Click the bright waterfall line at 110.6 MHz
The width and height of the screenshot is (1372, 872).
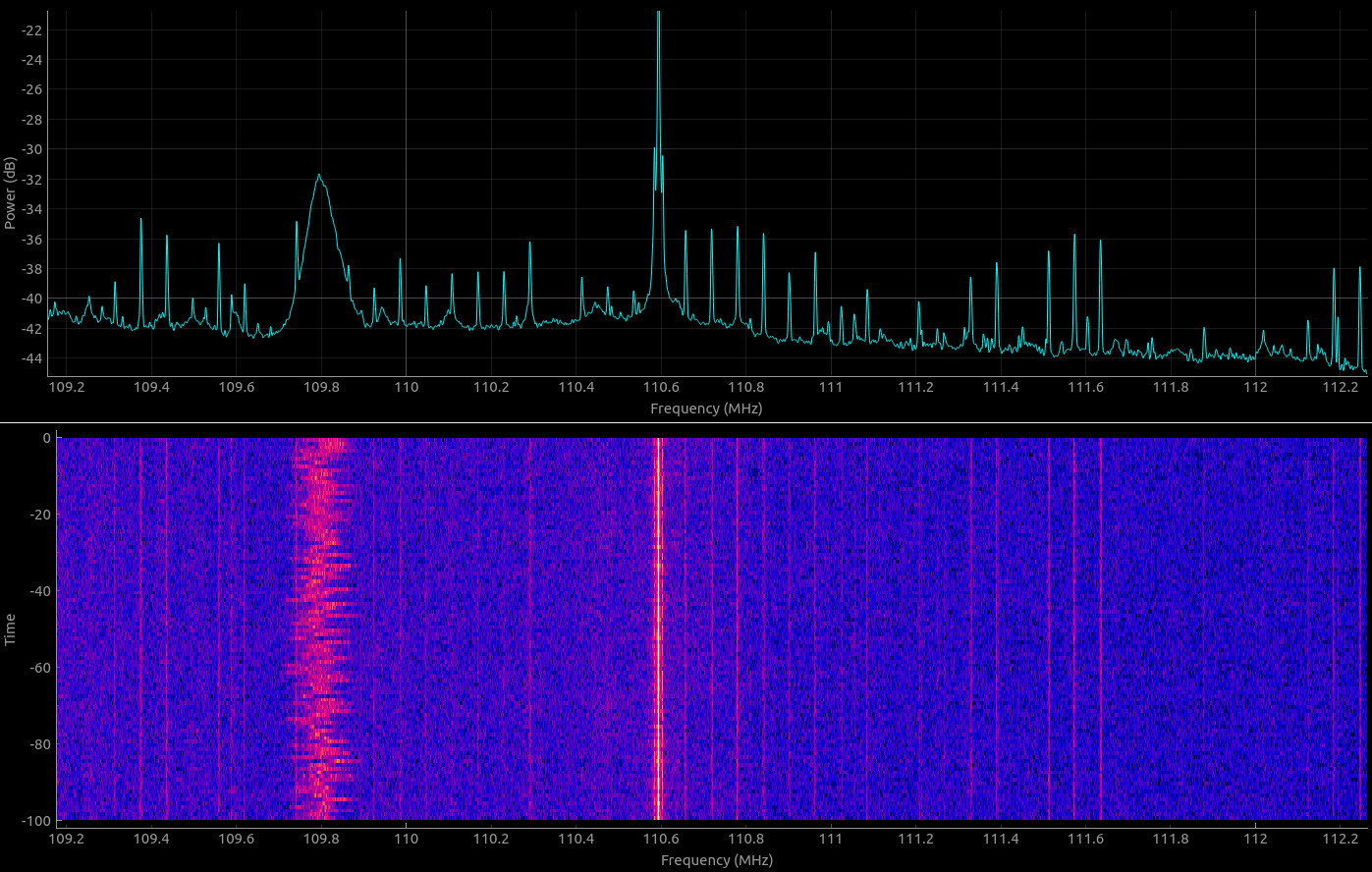pos(658,628)
